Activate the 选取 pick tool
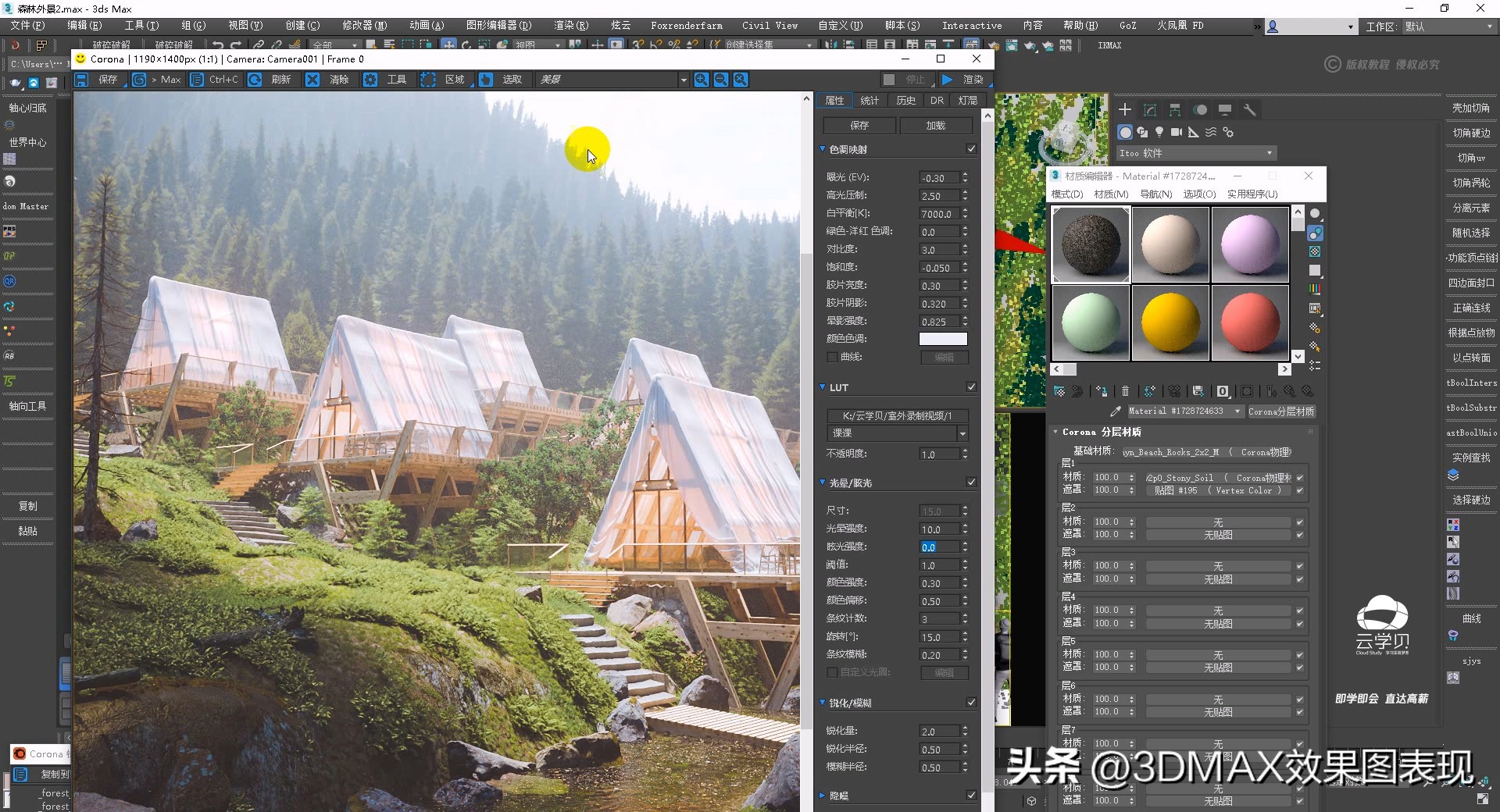The image size is (1500, 812). [x=486, y=80]
